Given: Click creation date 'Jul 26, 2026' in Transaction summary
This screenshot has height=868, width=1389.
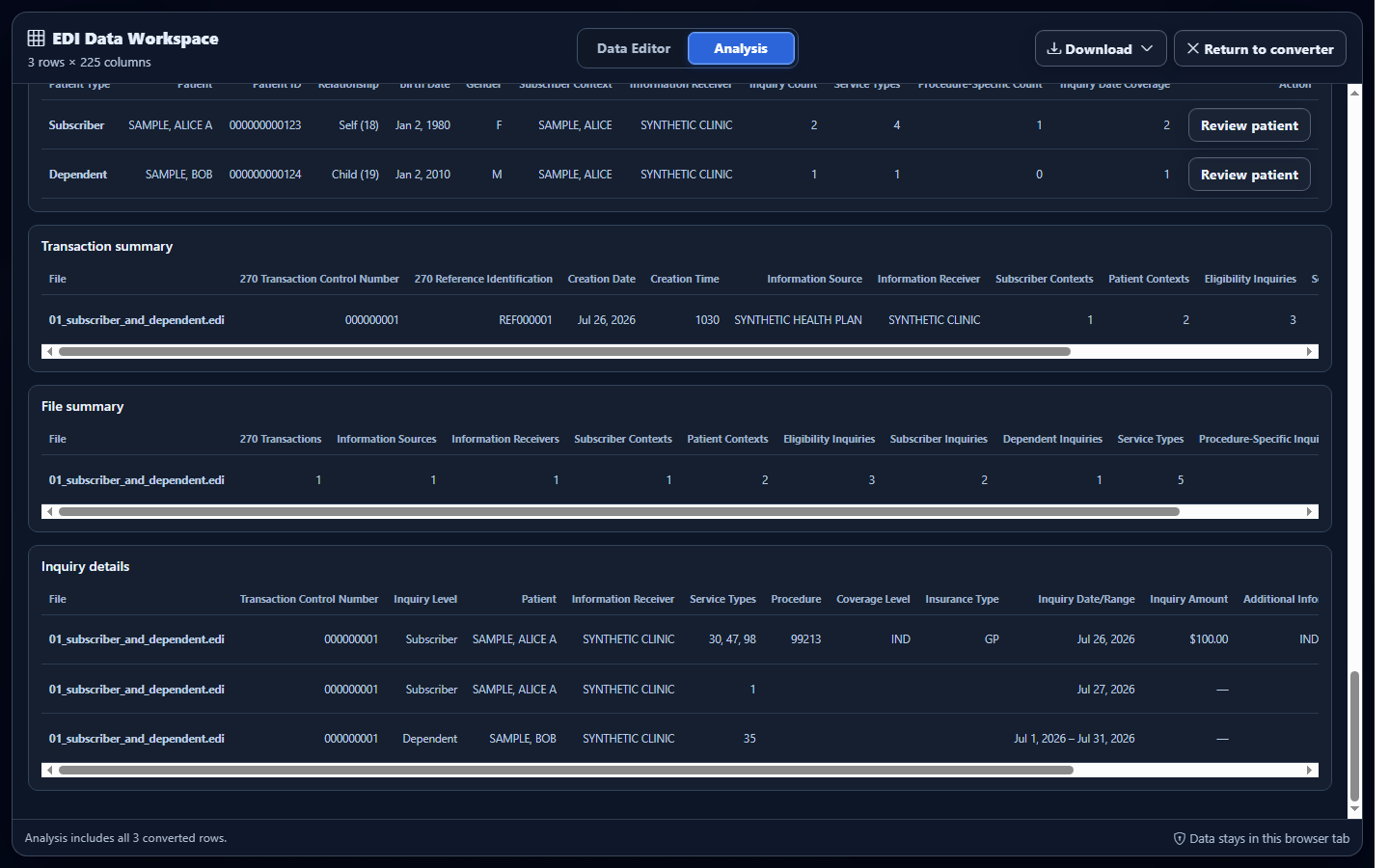Looking at the screenshot, I should coord(607,320).
